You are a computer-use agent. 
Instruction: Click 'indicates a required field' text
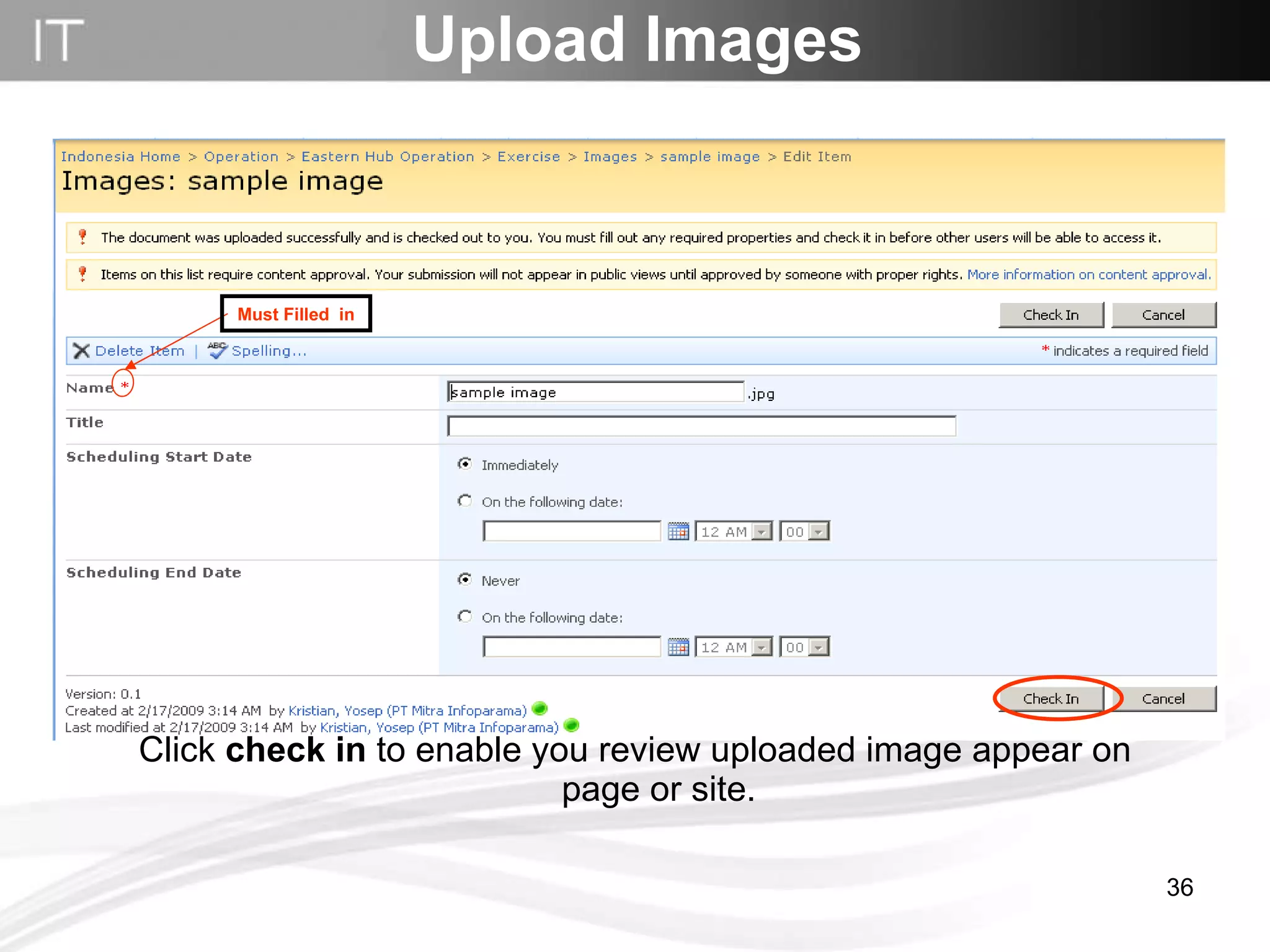(x=1130, y=351)
